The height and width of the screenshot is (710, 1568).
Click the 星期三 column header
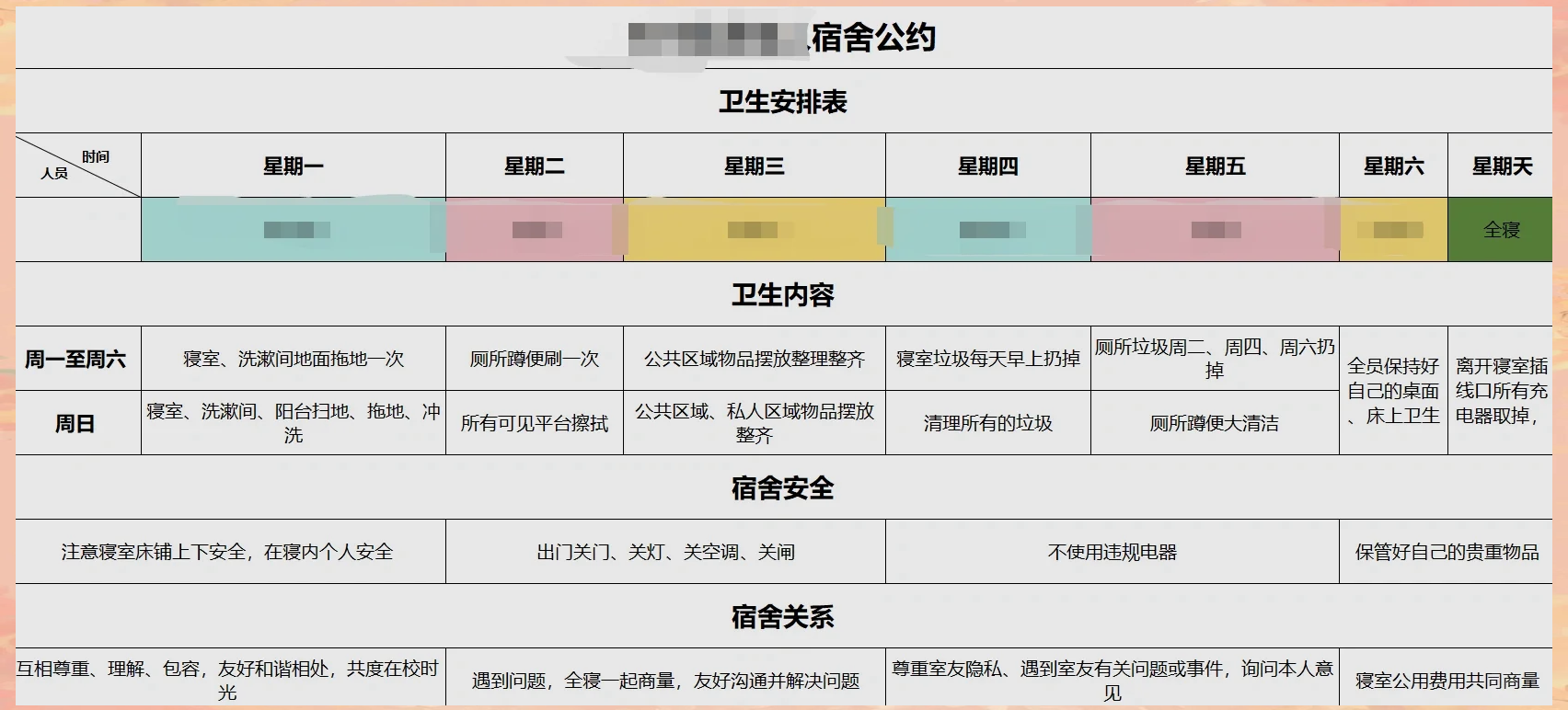[x=755, y=166]
